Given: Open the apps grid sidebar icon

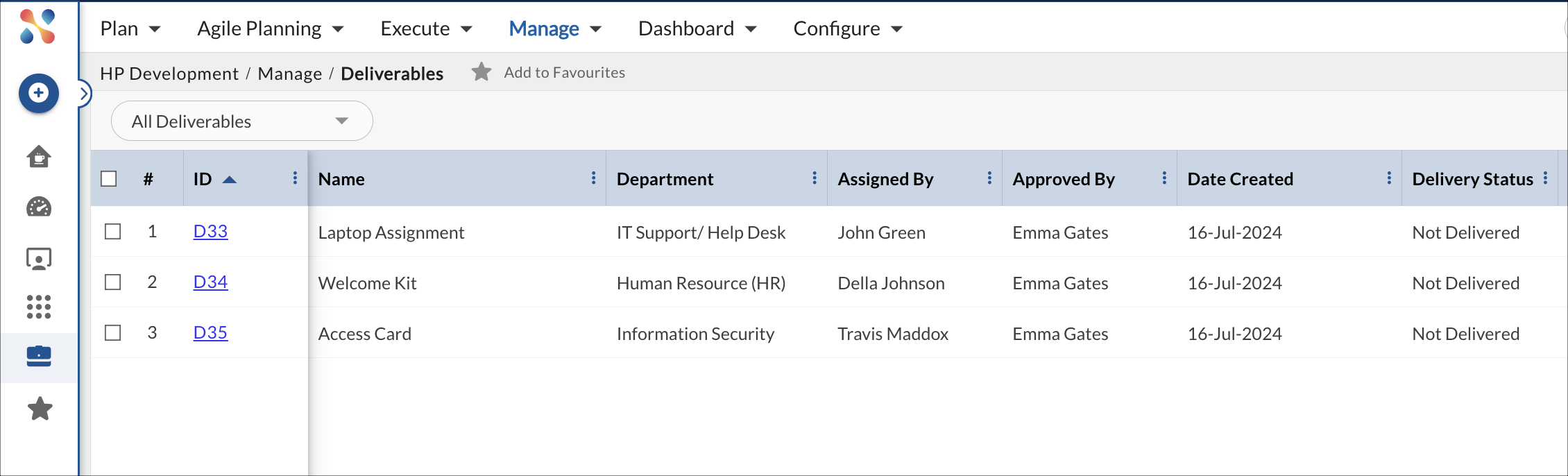Looking at the screenshot, I should pyautogui.click(x=39, y=307).
